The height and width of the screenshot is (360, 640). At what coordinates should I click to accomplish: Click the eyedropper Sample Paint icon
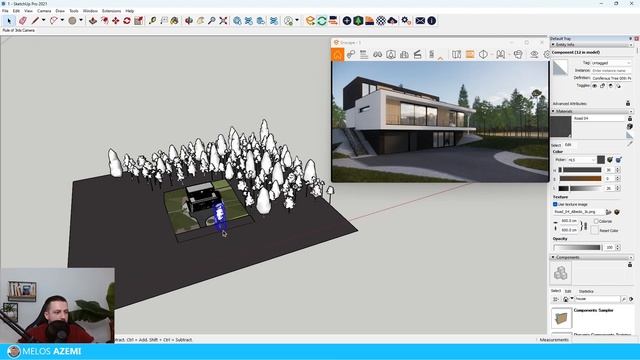pos(630,143)
